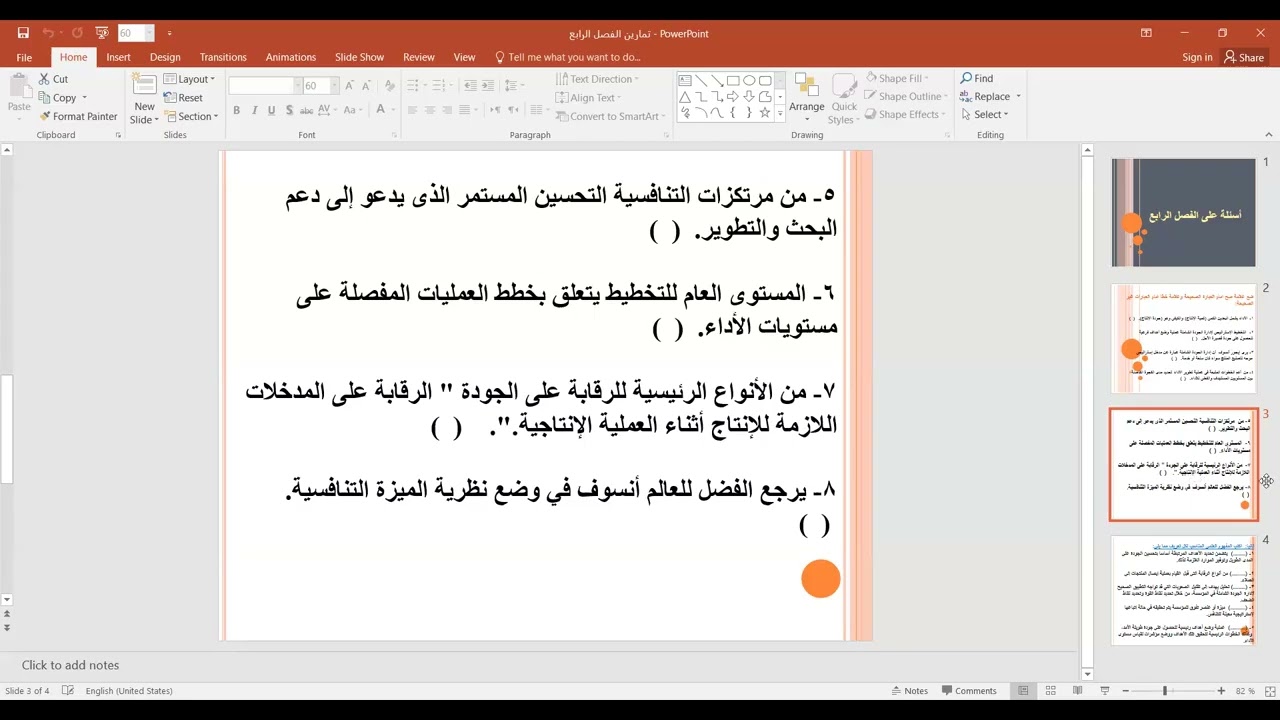Switch to the Animations tab

click(x=290, y=57)
